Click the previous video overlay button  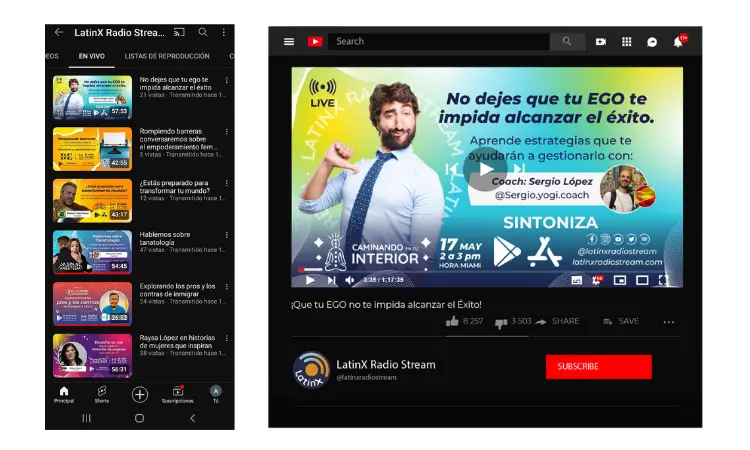point(452,169)
